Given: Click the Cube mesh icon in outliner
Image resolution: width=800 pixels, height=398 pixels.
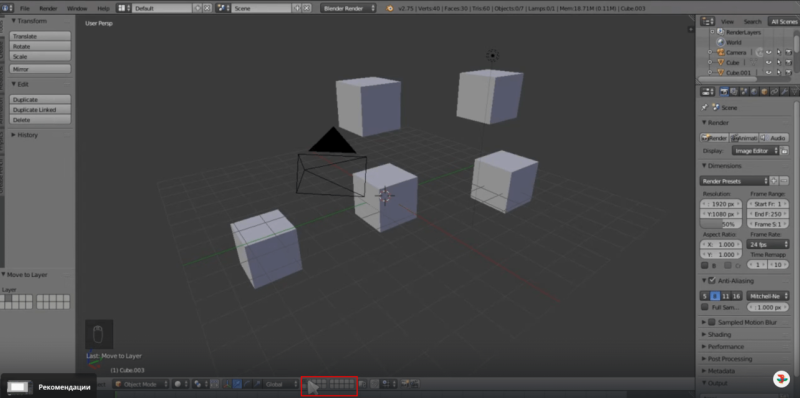Looking at the screenshot, I should (720, 63).
